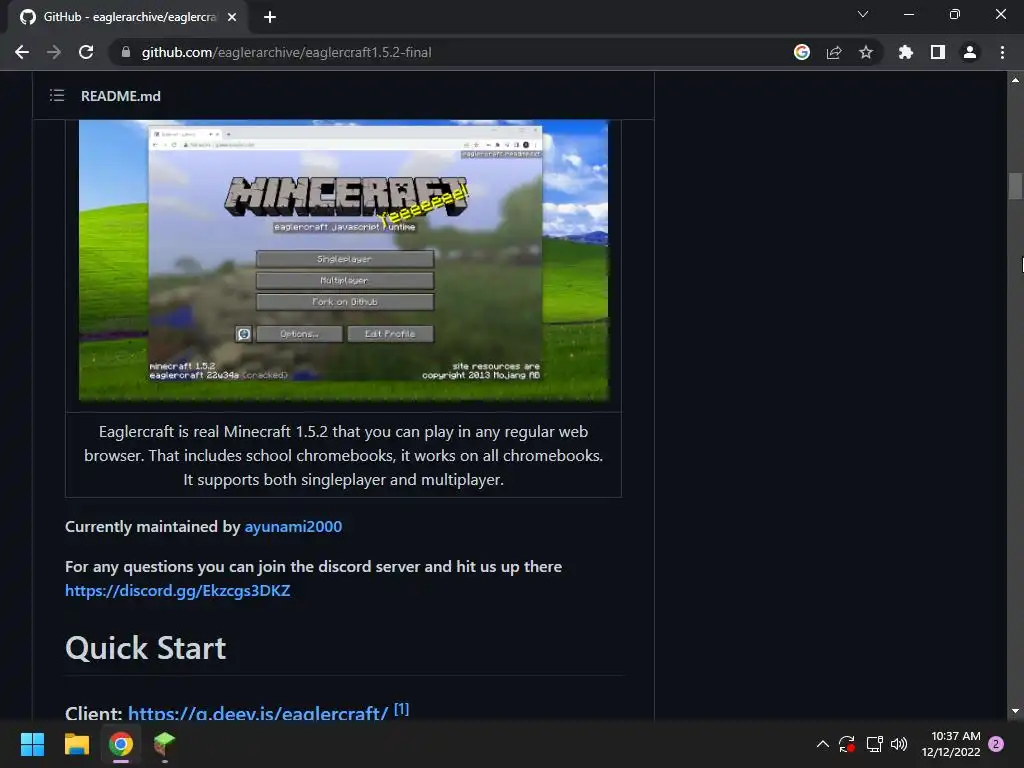Click the sync update tray icon

(x=847, y=744)
